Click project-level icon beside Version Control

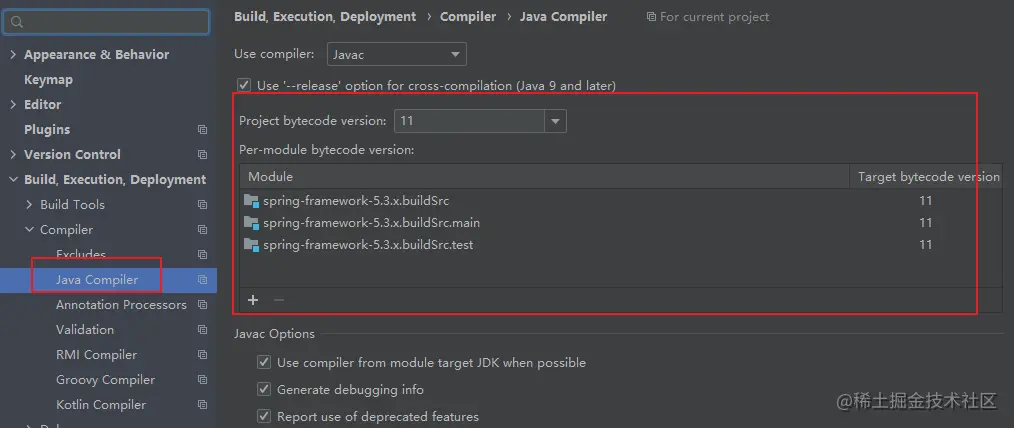pyautogui.click(x=202, y=155)
